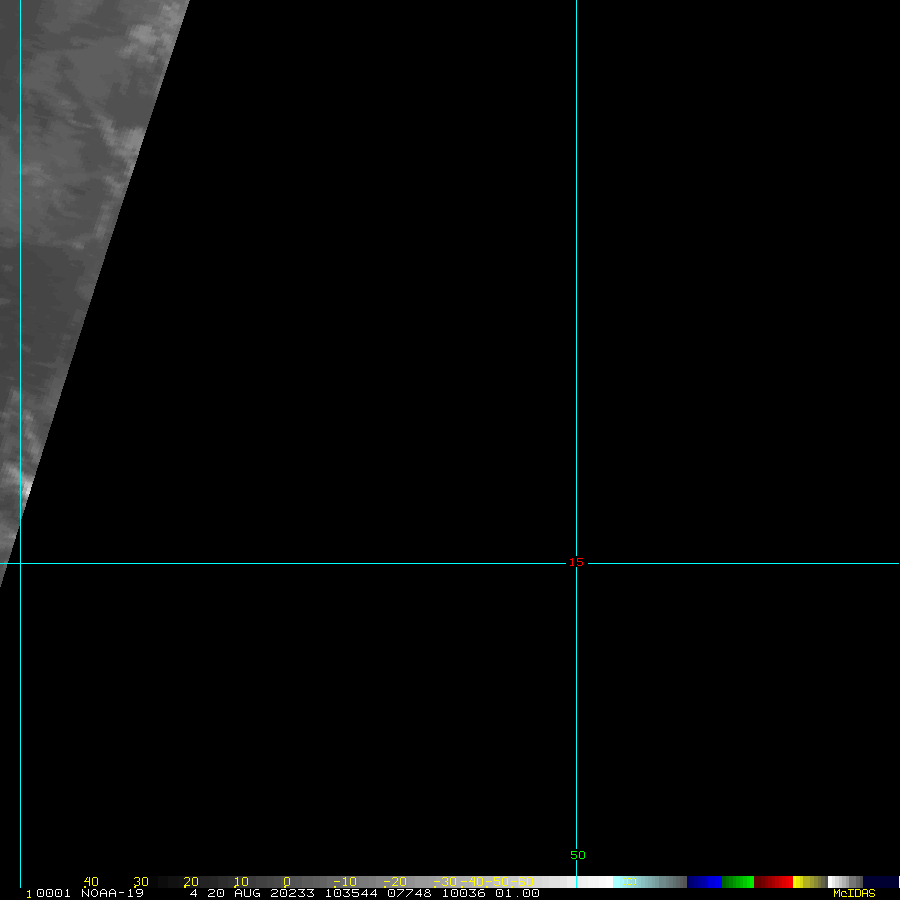
Task: Click the -20 temperature scale label
Action: (x=395, y=882)
